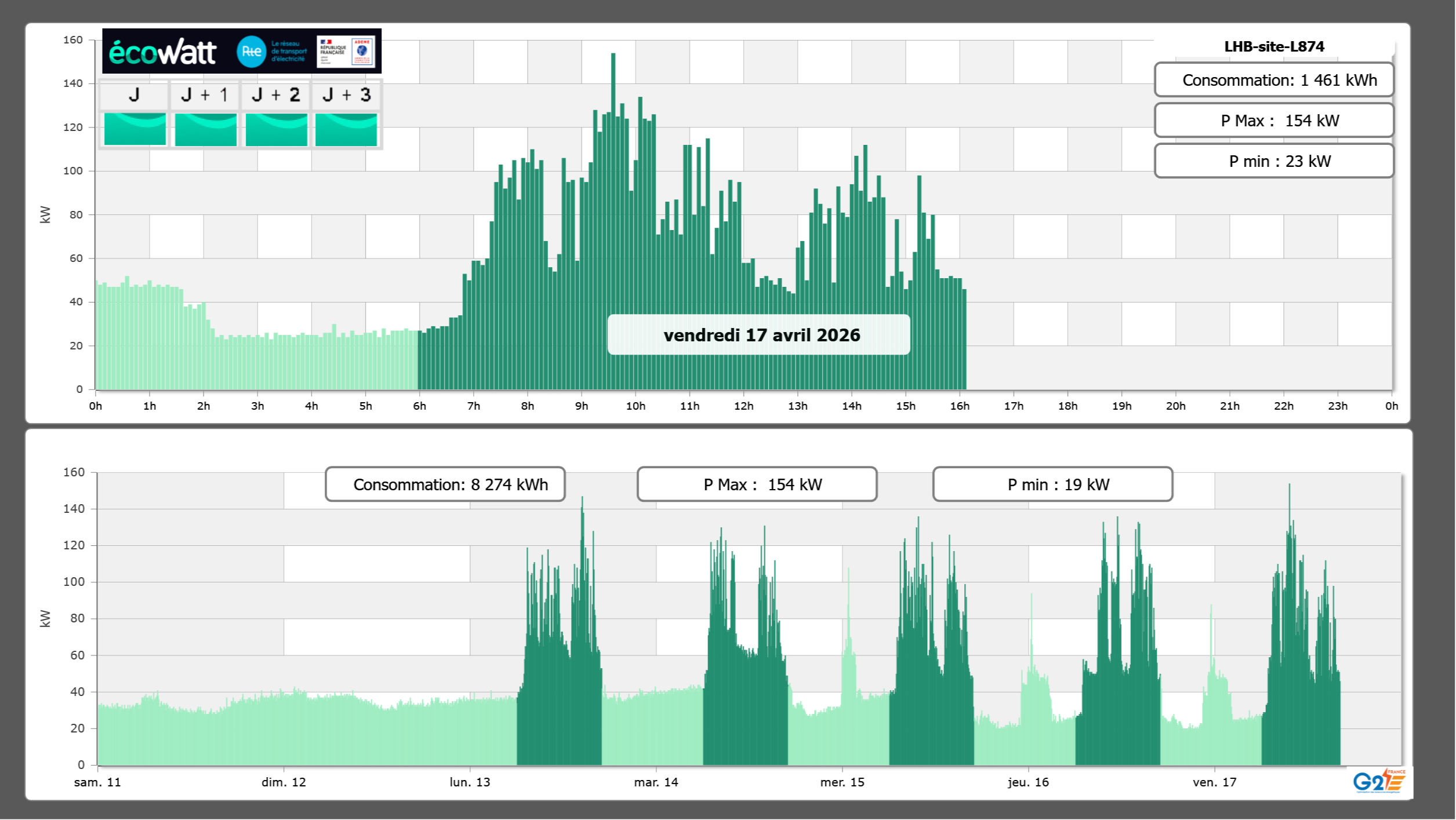The image size is (1456, 820).
Task: Click the weekly Consommation 8 274 kWh box
Action: tap(445, 484)
